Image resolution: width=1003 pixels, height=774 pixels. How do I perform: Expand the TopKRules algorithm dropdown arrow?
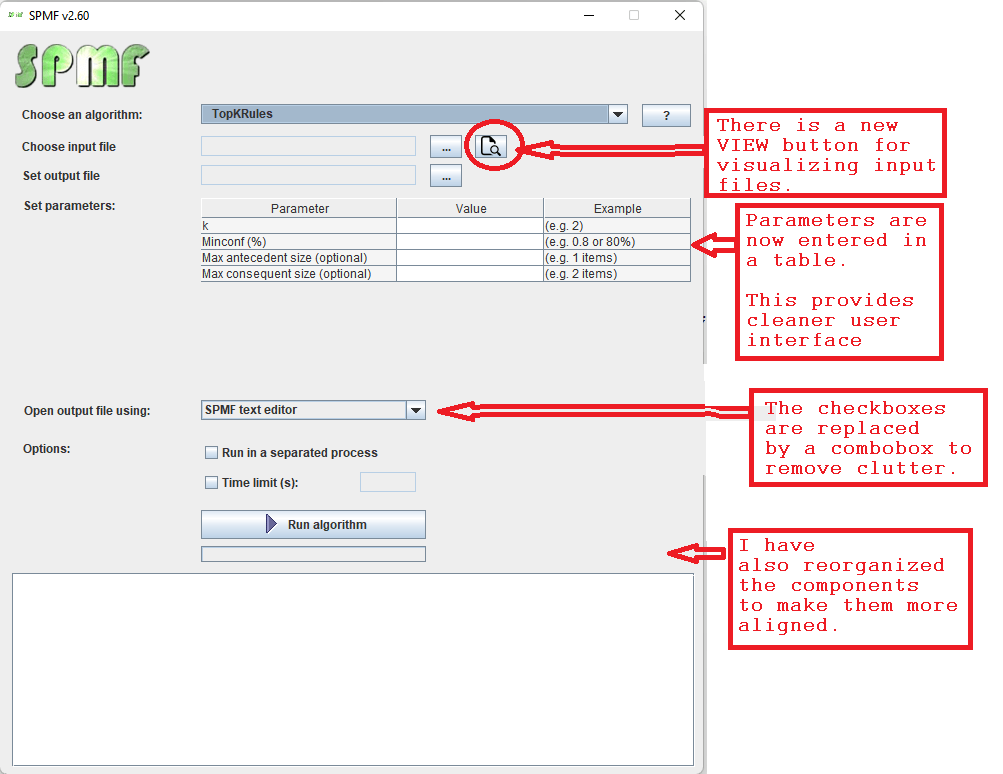tap(618, 115)
